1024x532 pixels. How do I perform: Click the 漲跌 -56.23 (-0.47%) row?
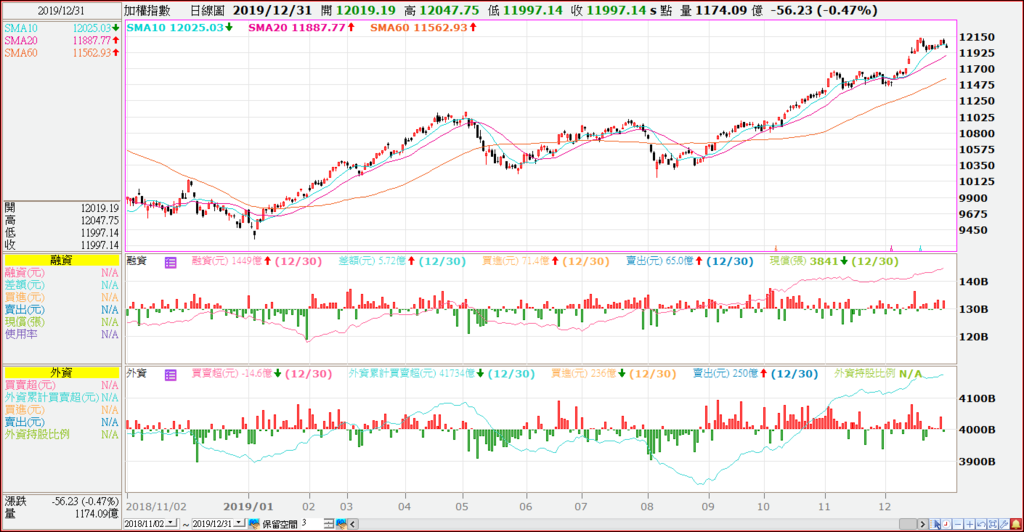pos(61,501)
